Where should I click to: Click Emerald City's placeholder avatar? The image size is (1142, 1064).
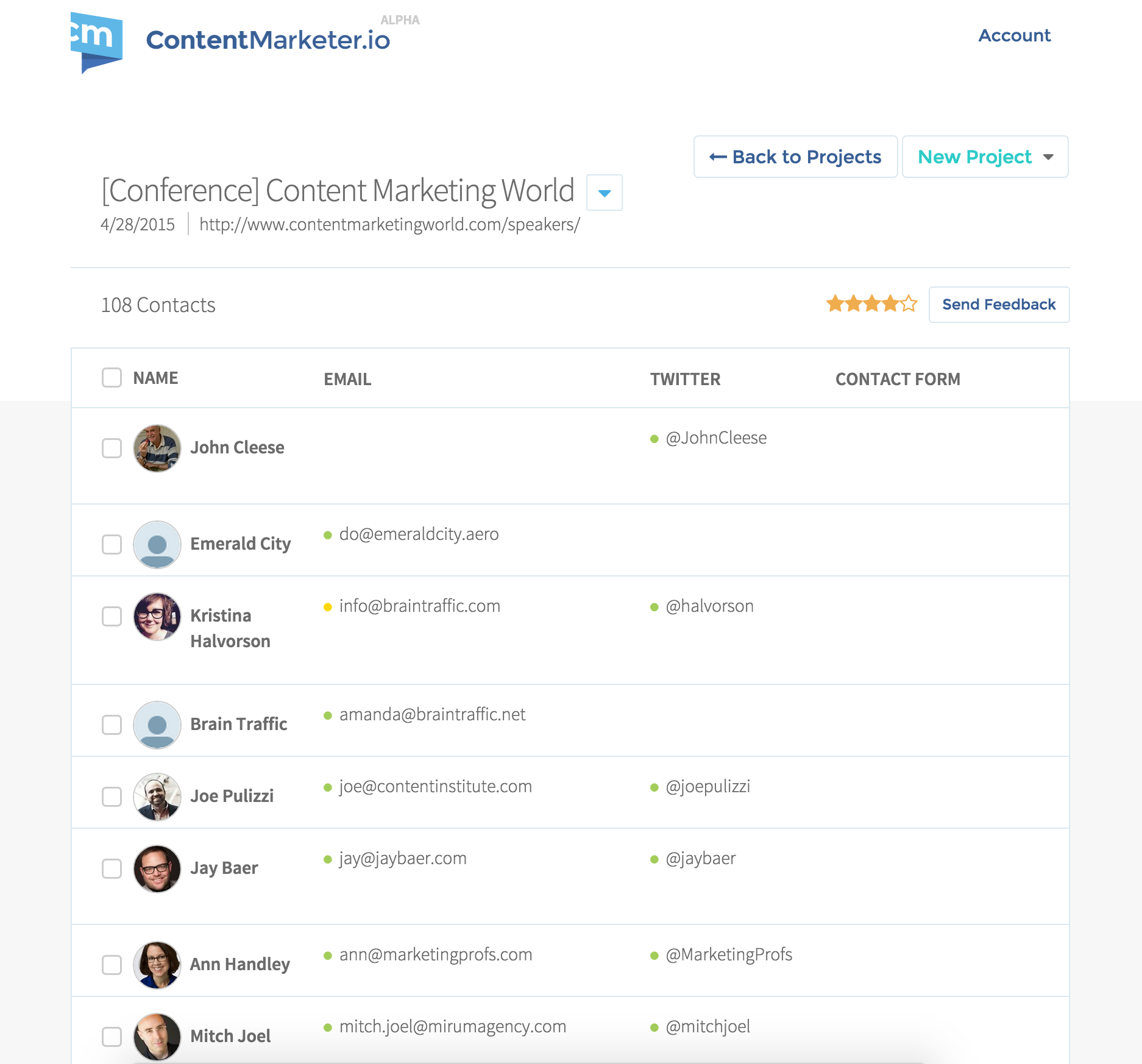(x=157, y=544)
